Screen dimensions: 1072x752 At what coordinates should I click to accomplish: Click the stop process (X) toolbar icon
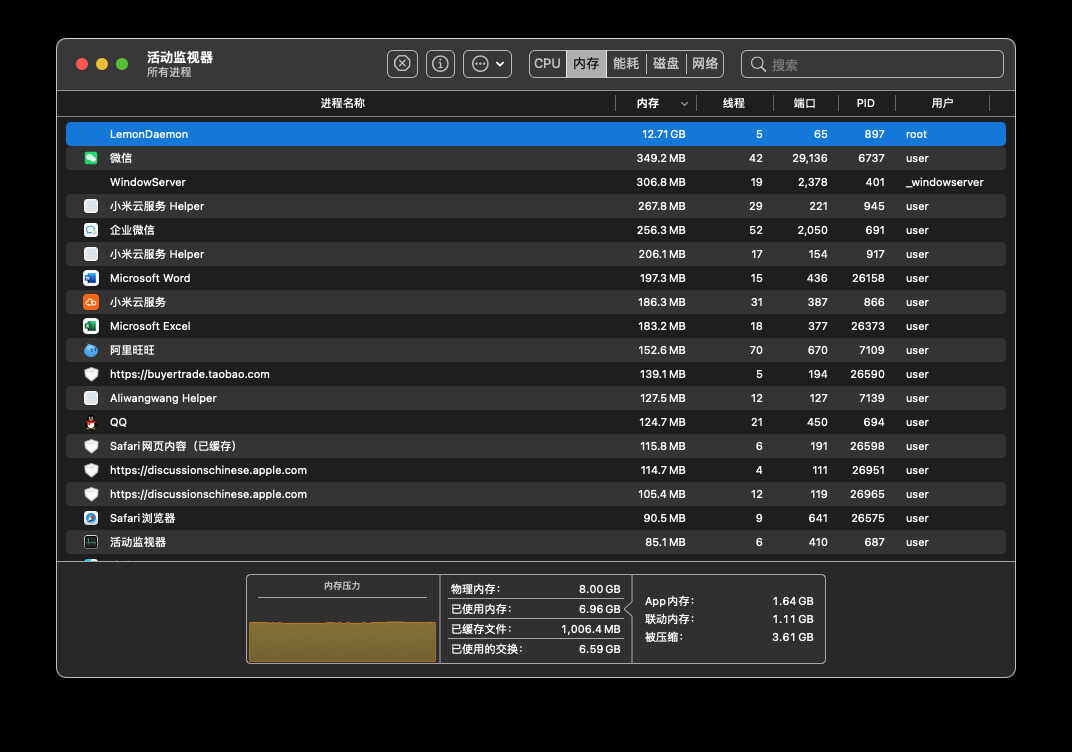[402, 64]
